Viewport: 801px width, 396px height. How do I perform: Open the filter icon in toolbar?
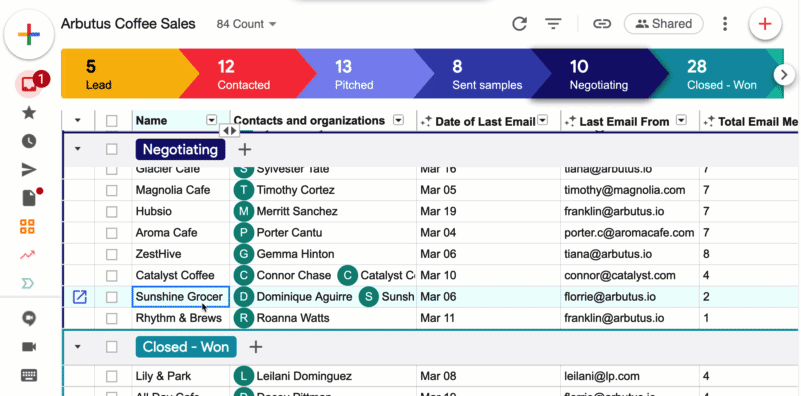(553, 24)
